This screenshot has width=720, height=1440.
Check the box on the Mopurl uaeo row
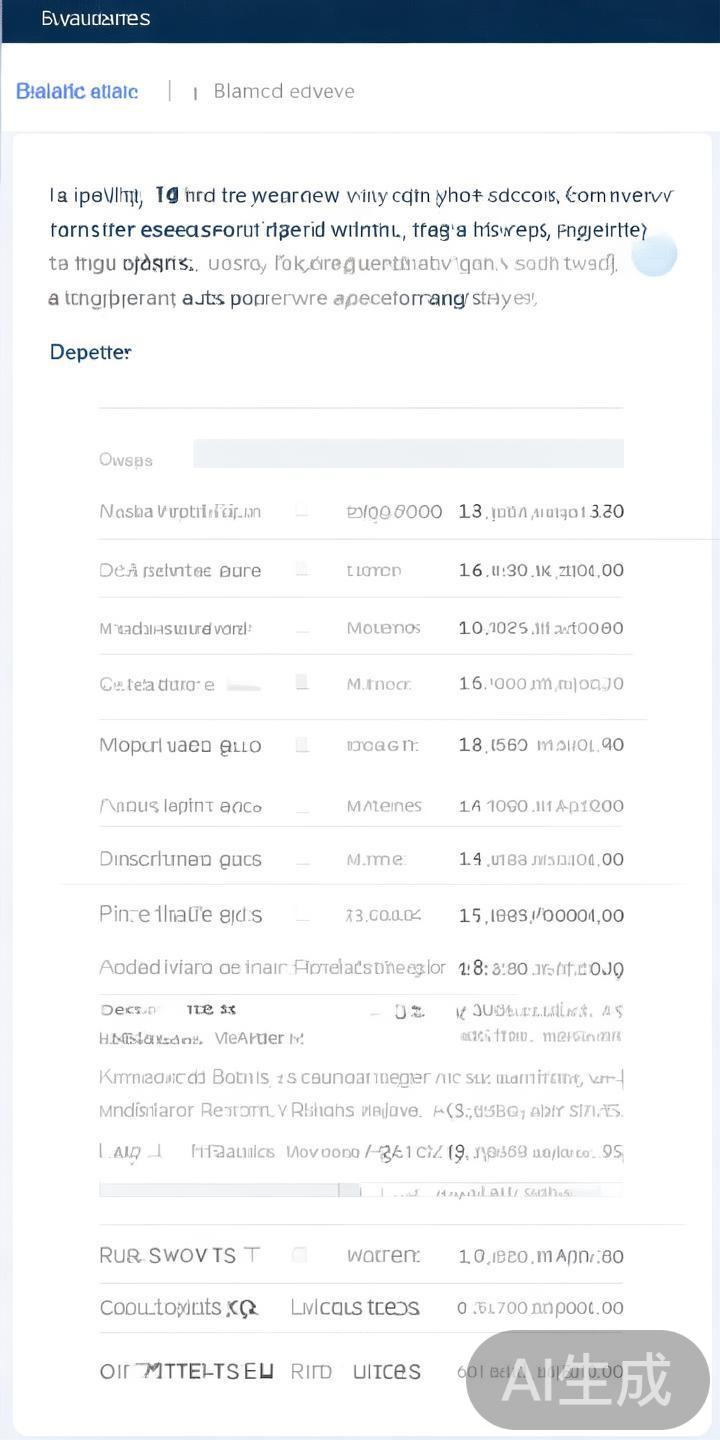[x=302, y=745]
